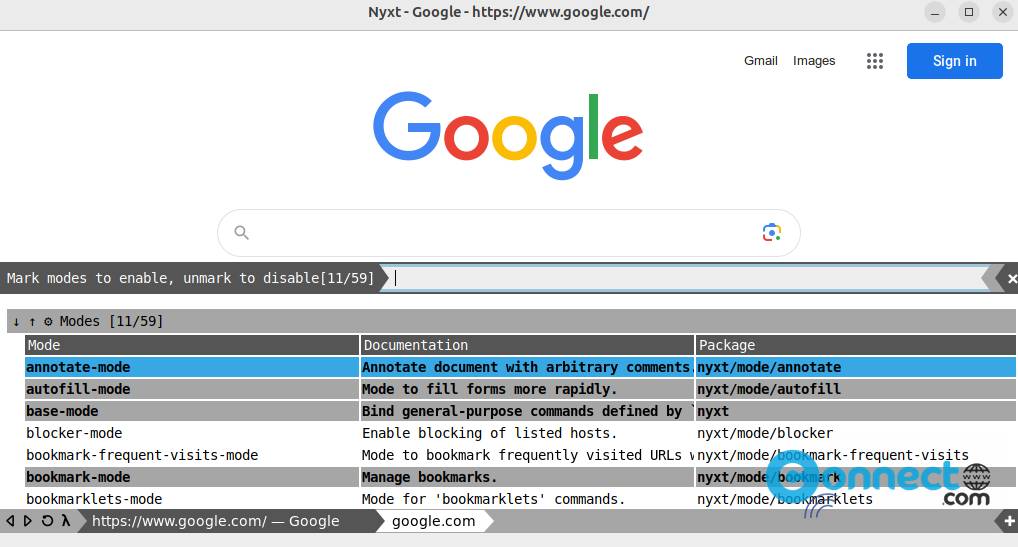Viewport: 1018px width, 547px height.
Task: Click 'Mode to bookmark frequently visited URLs' cell
Action: [527, 456]
